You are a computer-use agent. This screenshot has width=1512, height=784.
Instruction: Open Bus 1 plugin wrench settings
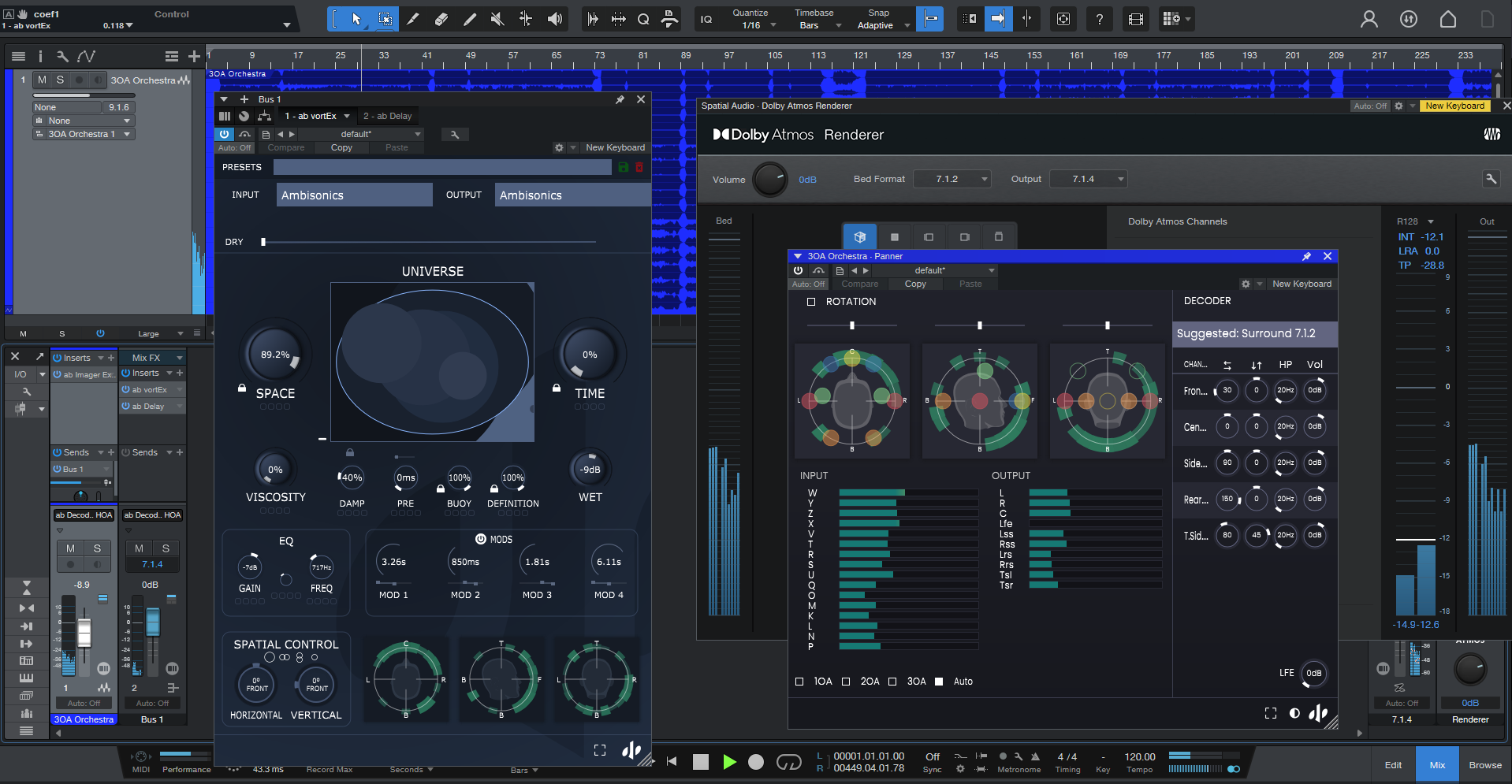click(455, 135)
